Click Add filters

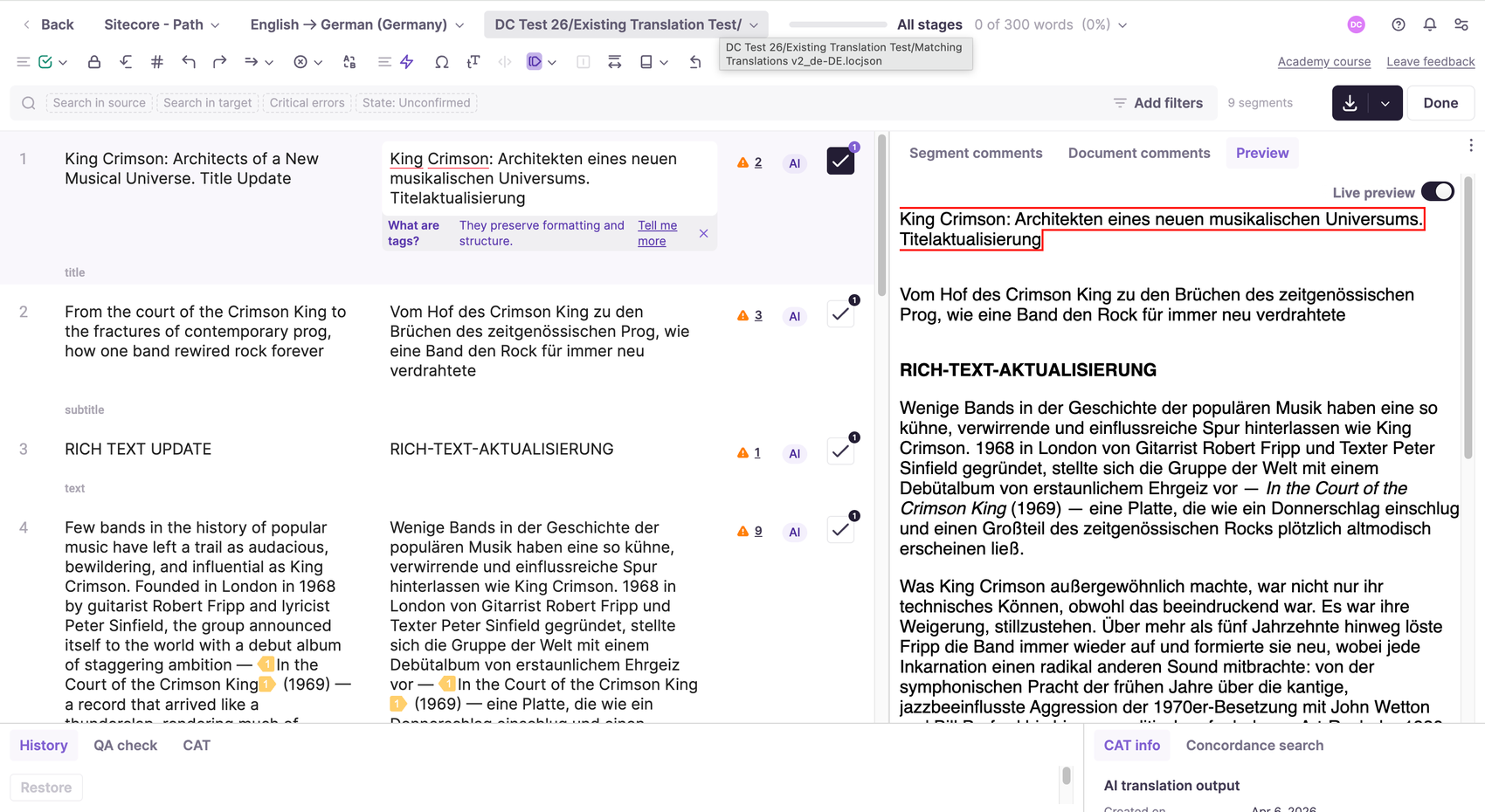(x=1158, y=103)
